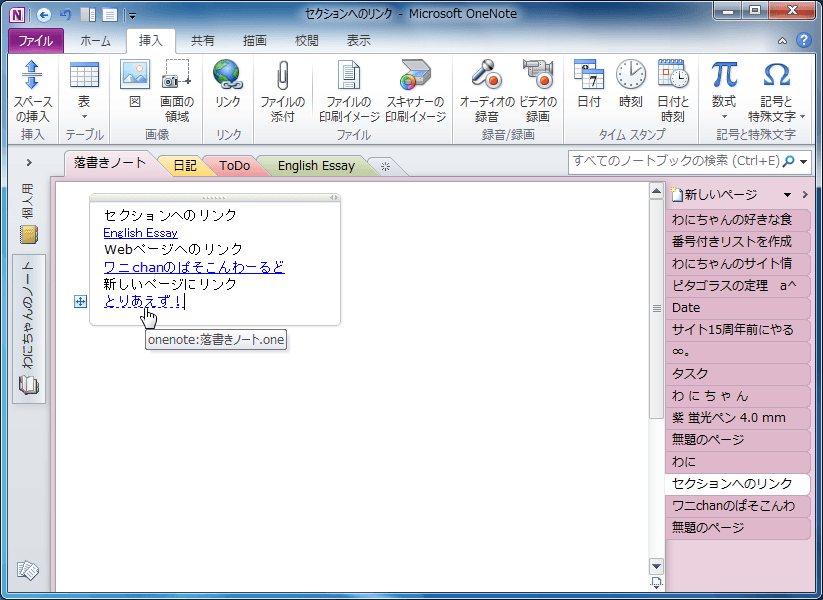Viewport: 823px width, 600px height.
Task: Switch to the 表示 ribbon tab
Action: (x=358, y=40)
